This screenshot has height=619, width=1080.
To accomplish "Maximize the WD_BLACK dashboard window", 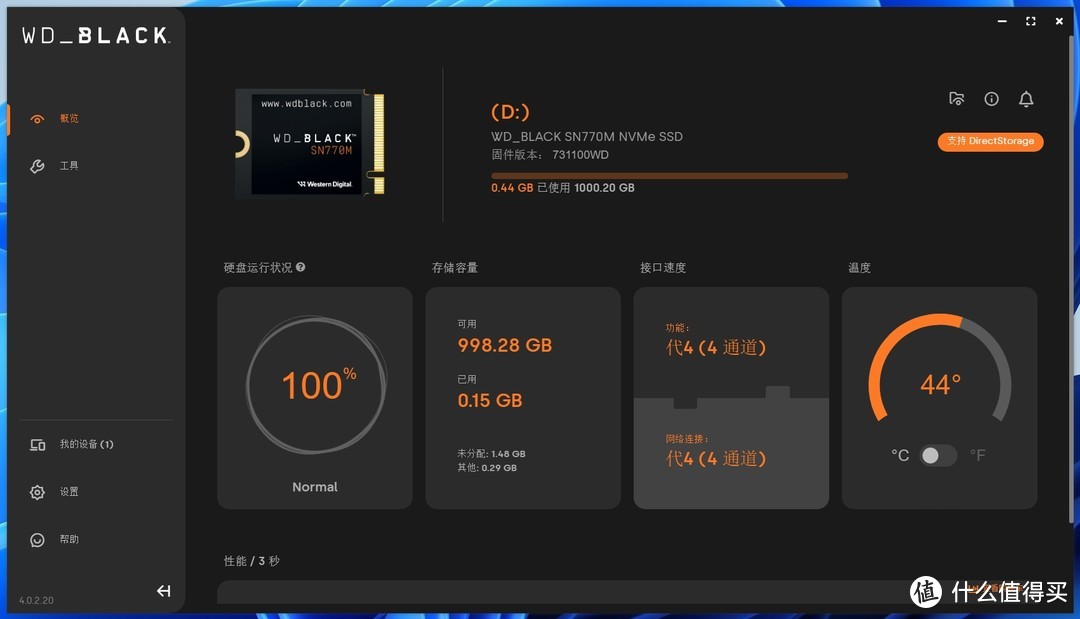I will click(x=1030, y=21).
